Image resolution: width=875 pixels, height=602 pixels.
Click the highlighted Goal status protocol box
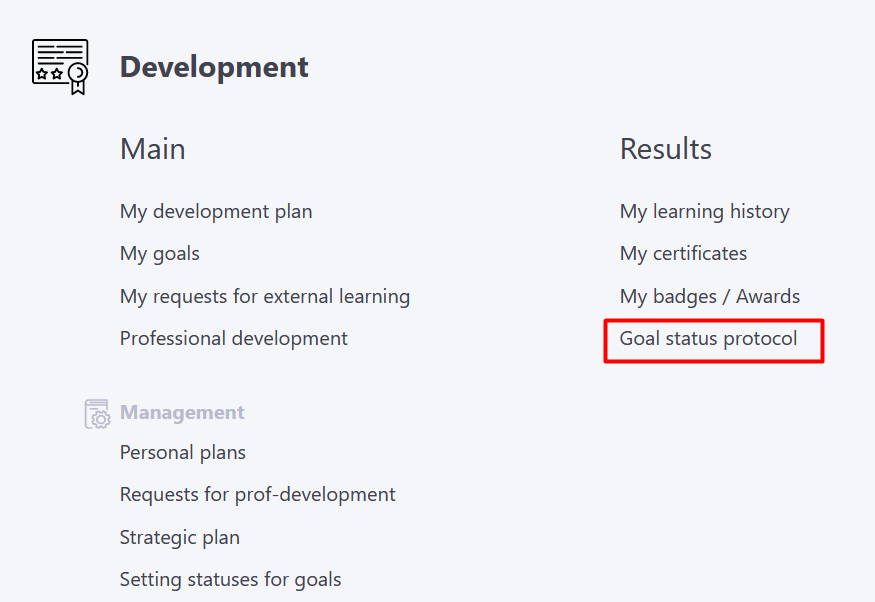click(x=713, y=340)
